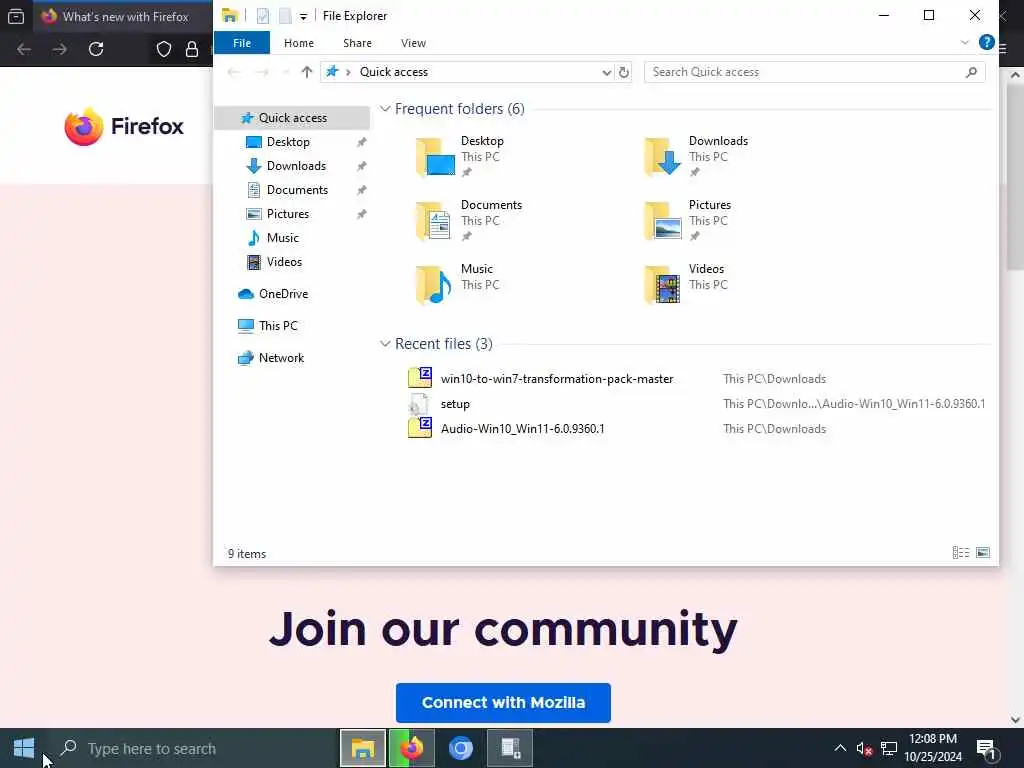Click the pin icon beside Downloads in sidebar
The image size is (1024, 768).
361,167
